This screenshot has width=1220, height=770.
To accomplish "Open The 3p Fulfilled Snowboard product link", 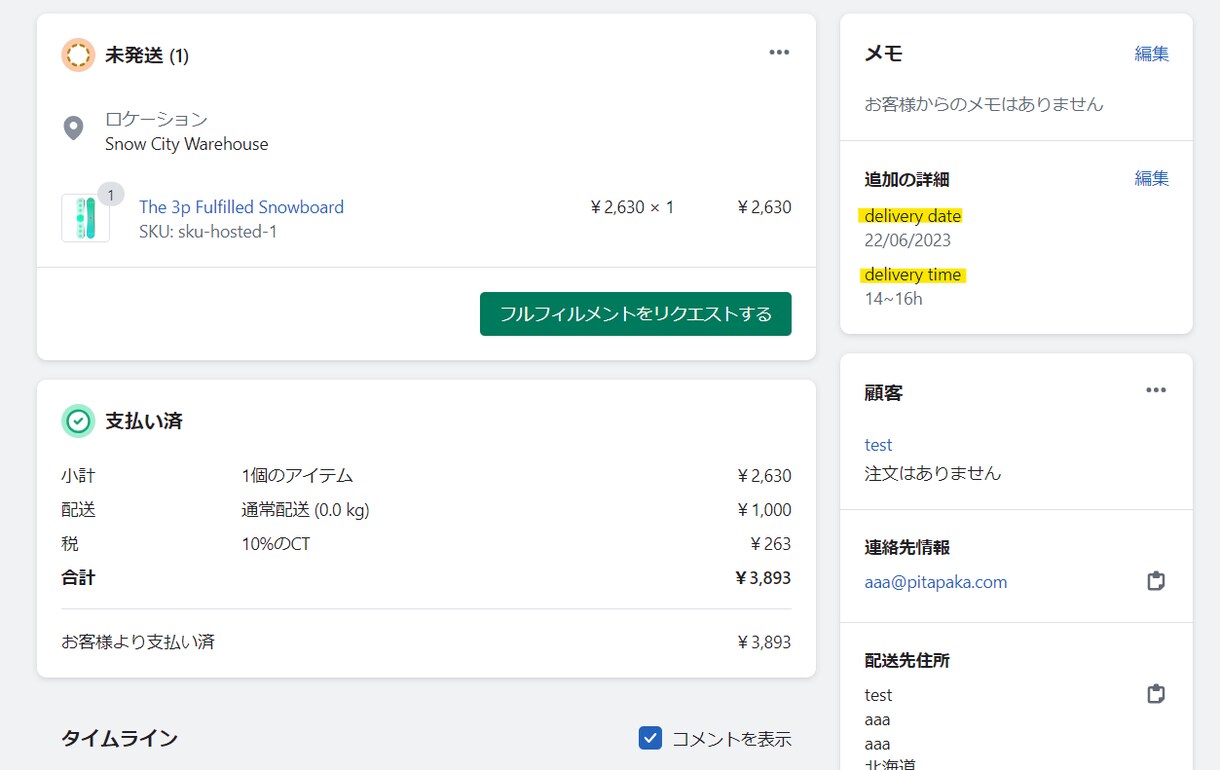I will click(241, 207).
